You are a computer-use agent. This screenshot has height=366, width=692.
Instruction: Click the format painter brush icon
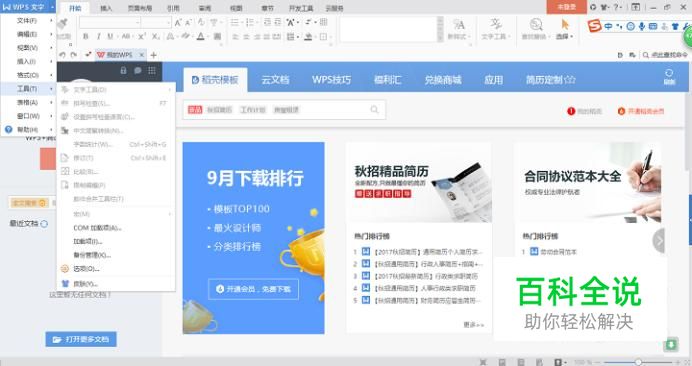pos(63,24)
